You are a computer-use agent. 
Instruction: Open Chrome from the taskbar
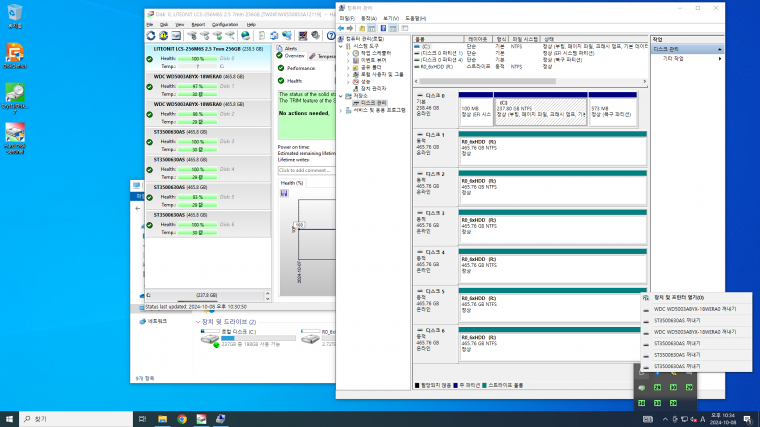click(x=182, y=419)
